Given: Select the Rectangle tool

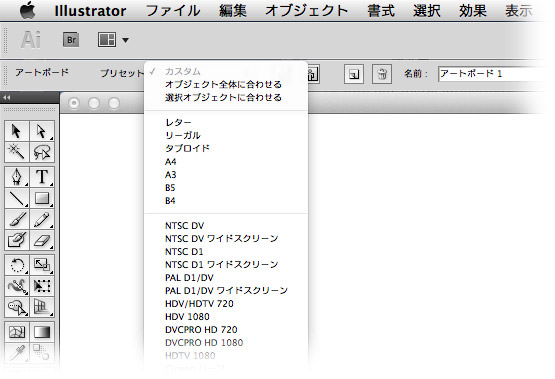Looking at the screenshot, I should pos(42,198).
